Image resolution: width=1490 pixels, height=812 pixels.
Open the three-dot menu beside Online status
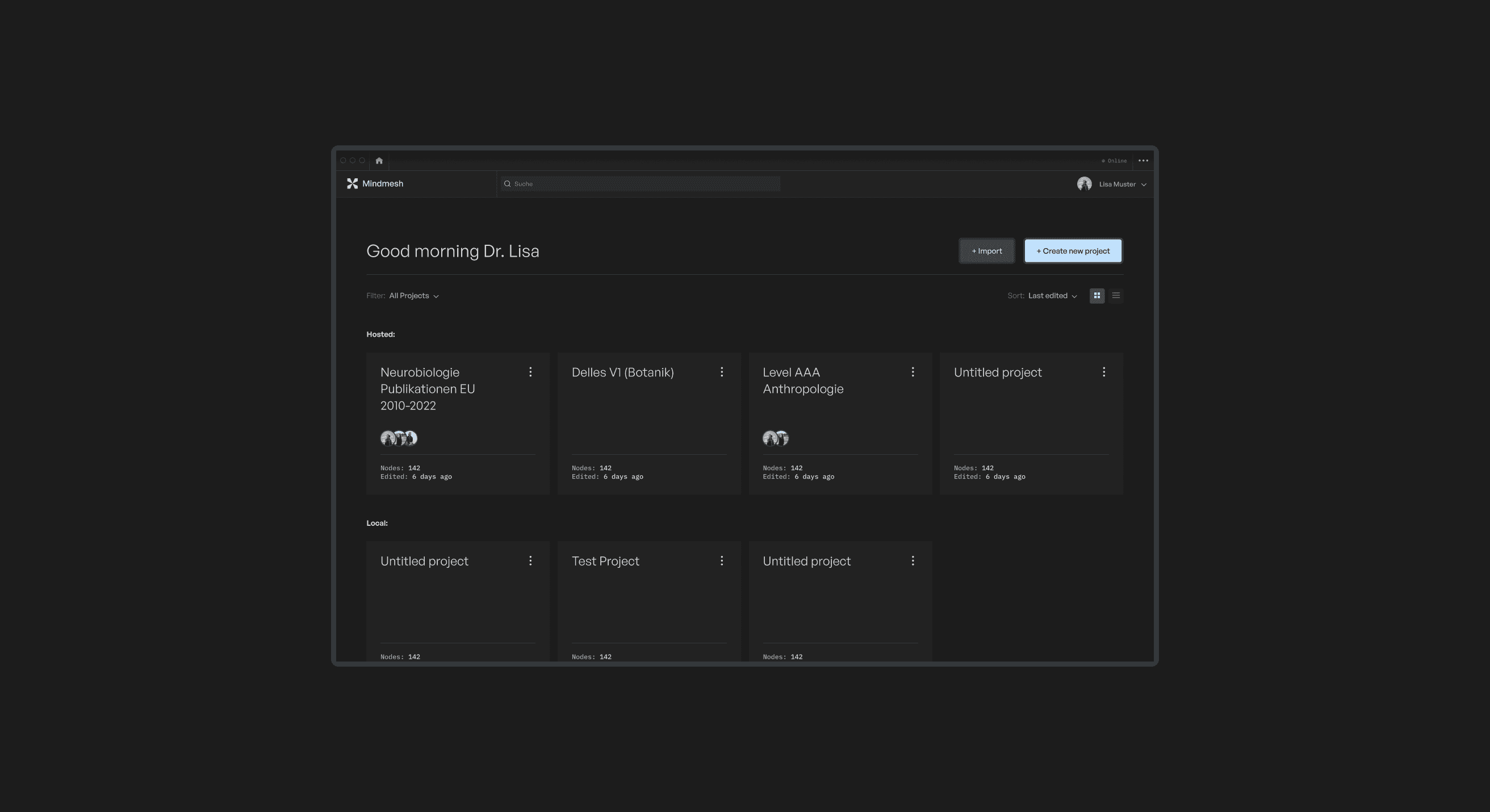1143,161
